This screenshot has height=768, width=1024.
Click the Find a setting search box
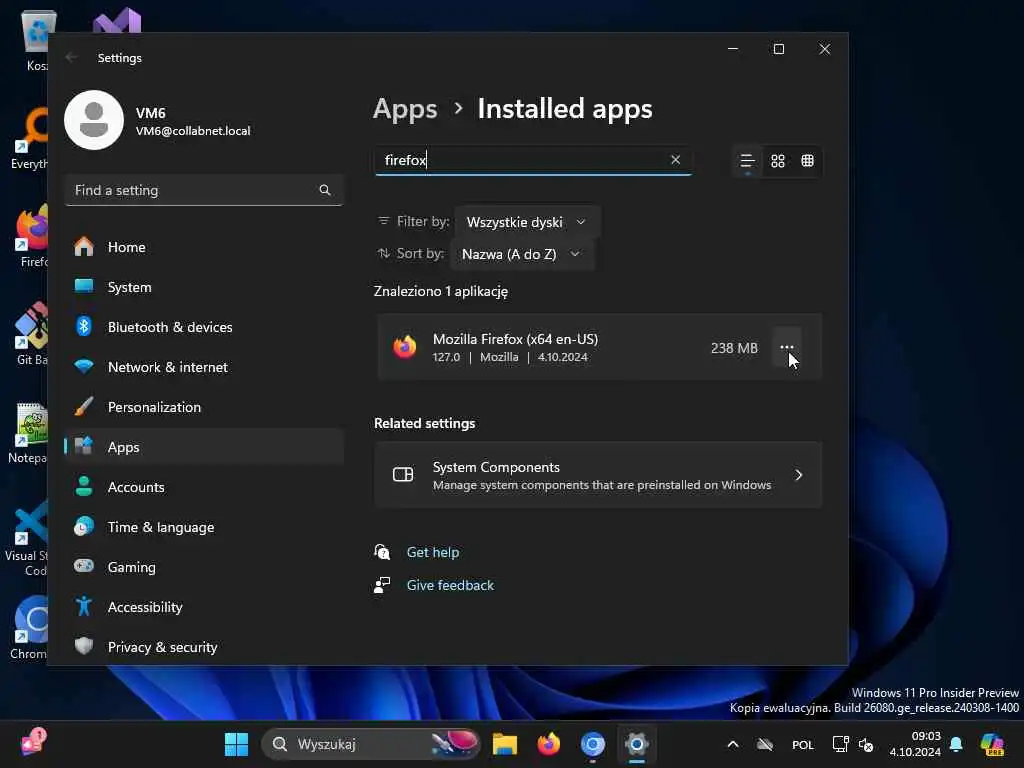click(204, 190)
